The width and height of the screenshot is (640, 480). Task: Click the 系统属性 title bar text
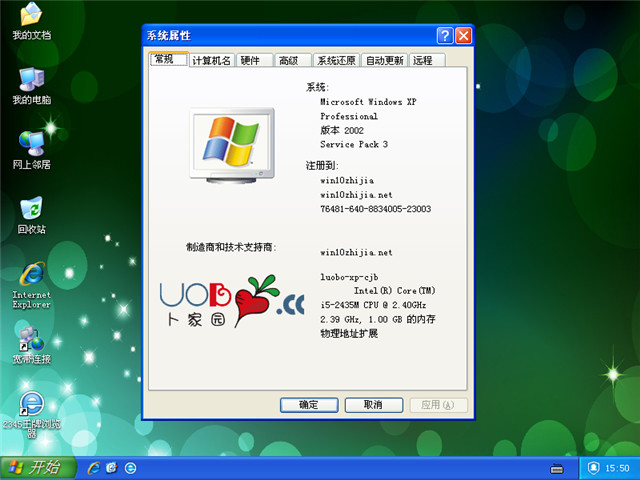169,36
